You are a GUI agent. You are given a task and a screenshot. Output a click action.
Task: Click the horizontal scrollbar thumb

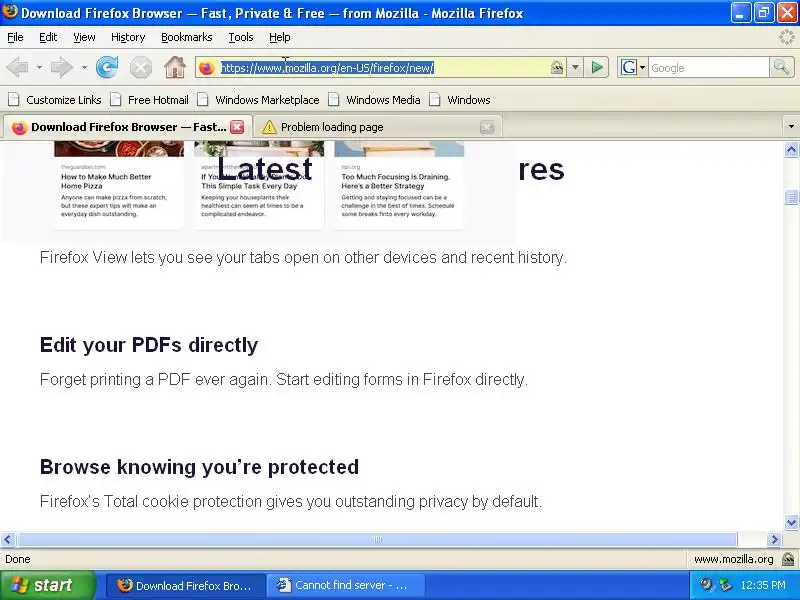(x=378, y=539)
